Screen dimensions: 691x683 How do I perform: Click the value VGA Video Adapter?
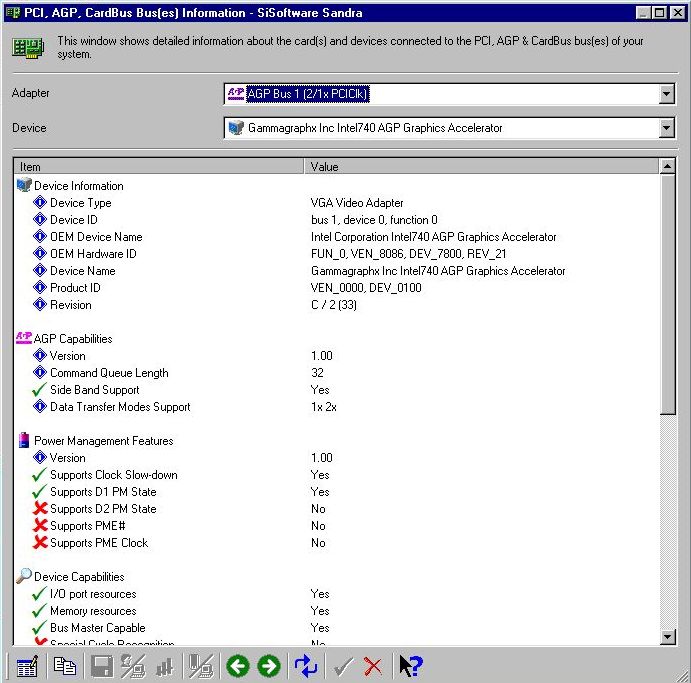pyautogui.click(x=357, y=203)
